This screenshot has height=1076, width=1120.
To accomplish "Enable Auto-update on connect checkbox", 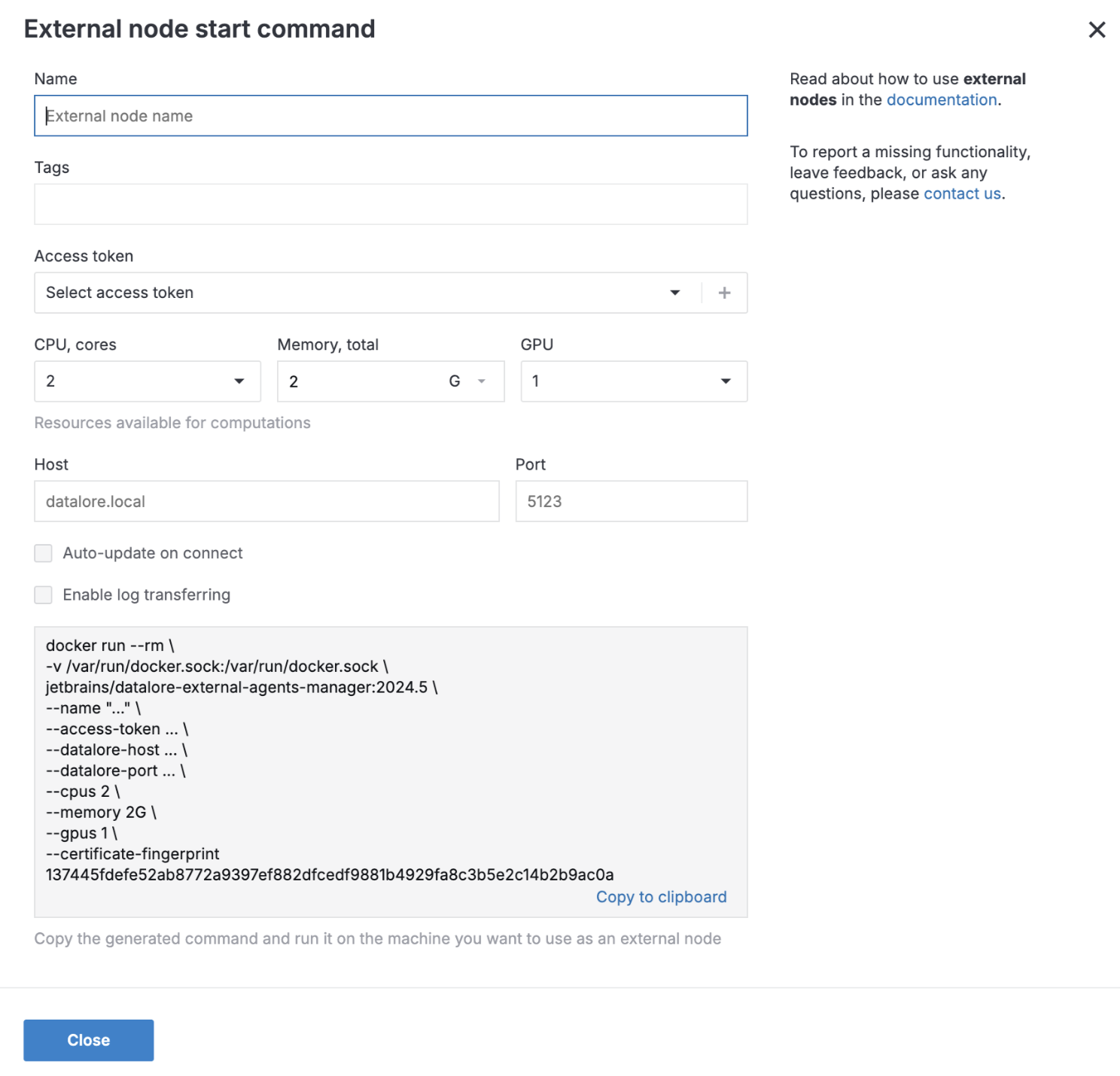I will coord(44,554).
